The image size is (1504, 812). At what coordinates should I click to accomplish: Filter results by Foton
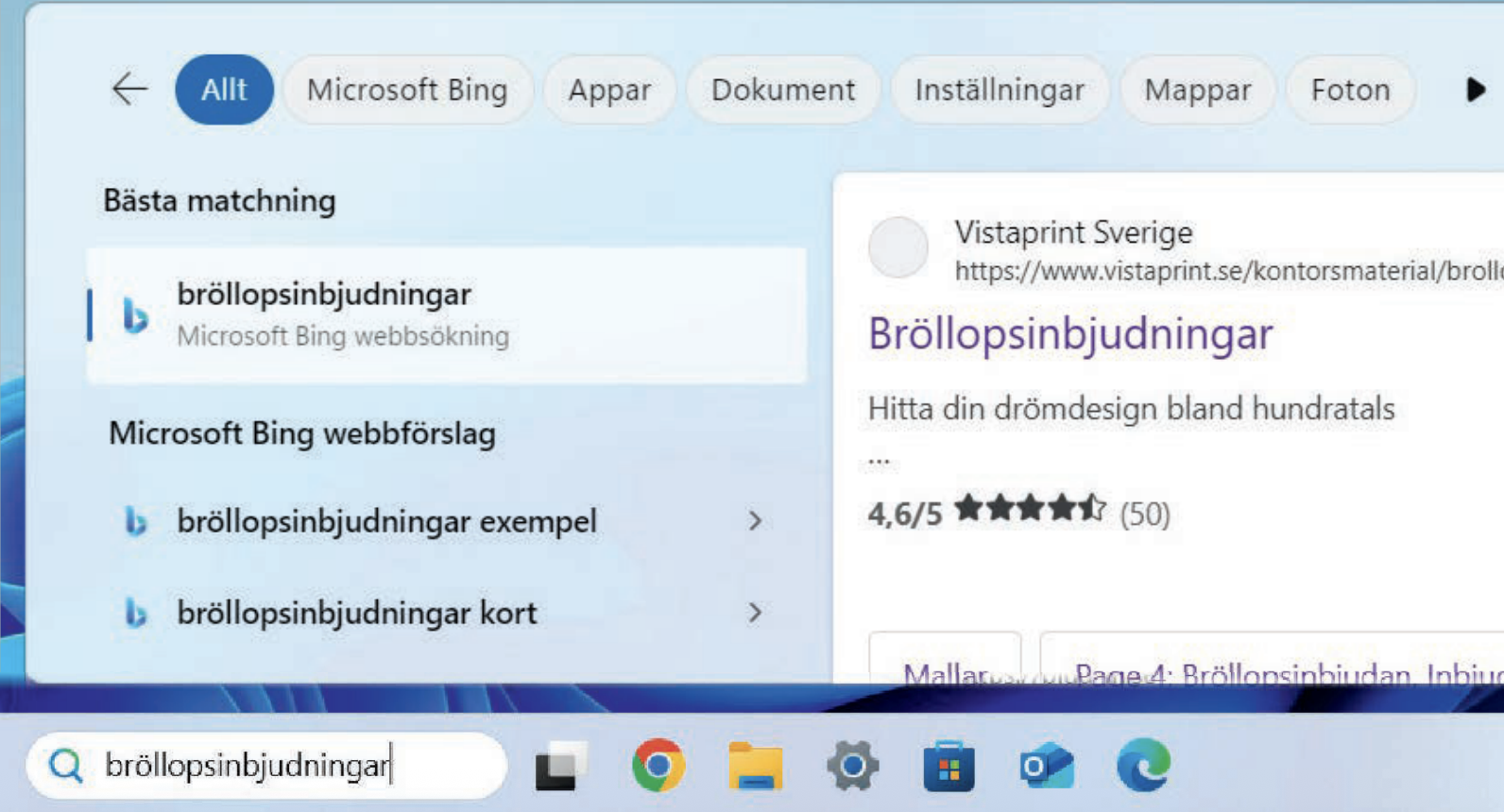(x=1350, y=90)
